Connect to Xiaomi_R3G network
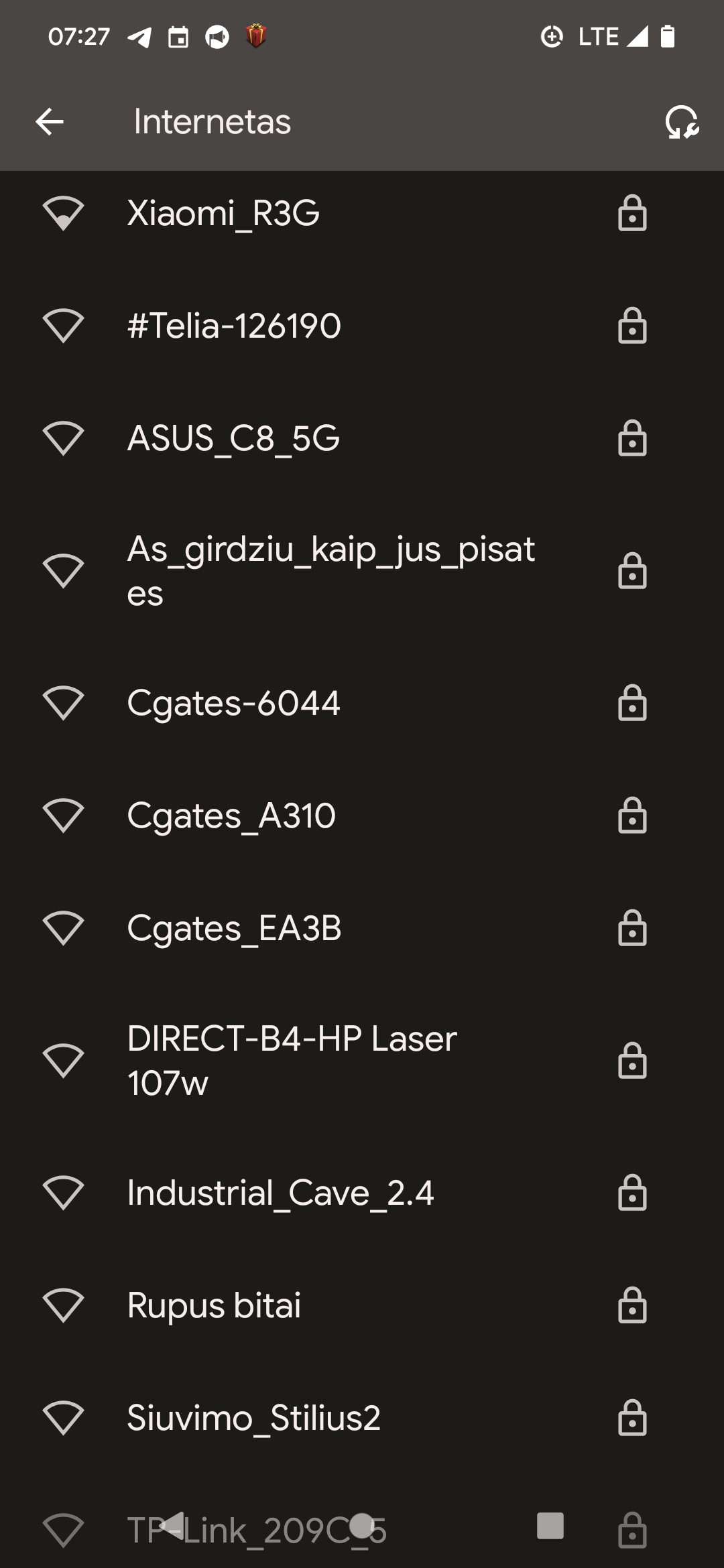The image size is (724, 1568). click(x=223, y=214)
